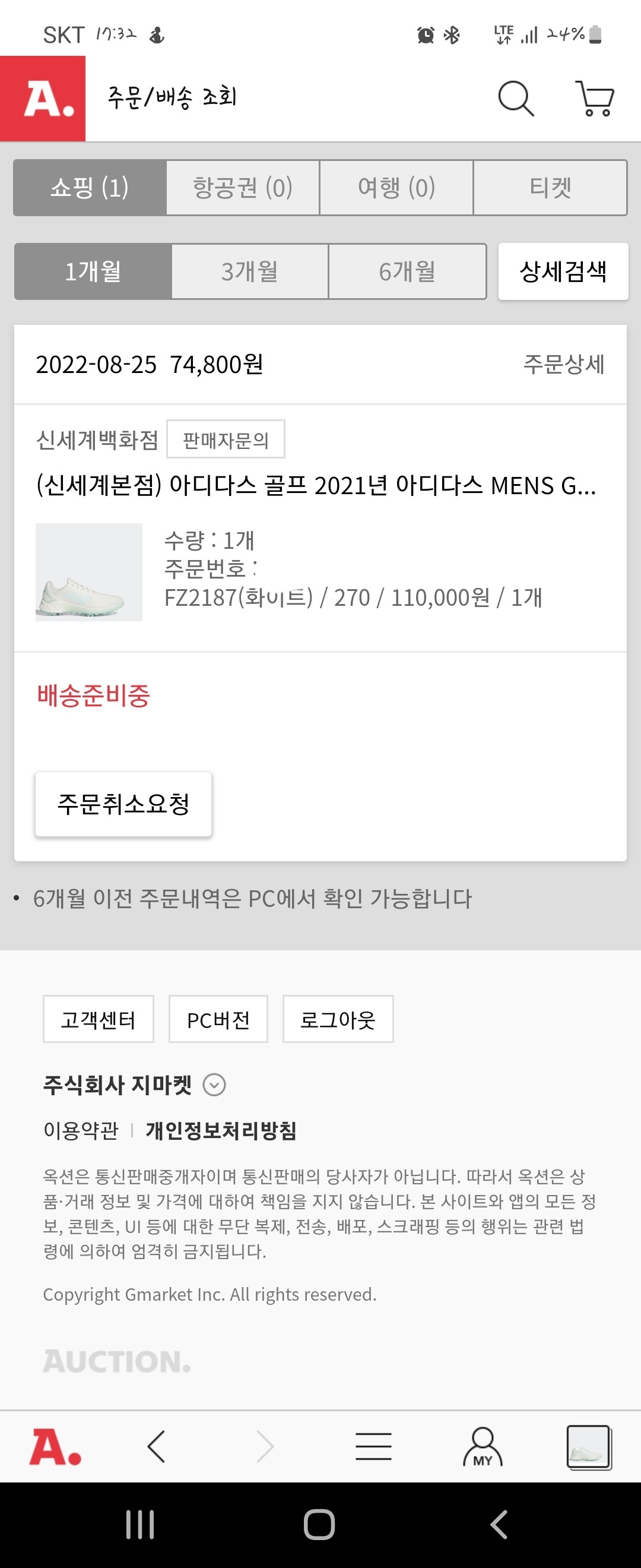Tap the red Auction logo in header
The image size is (641, 1568).
(x=43, y=99)
